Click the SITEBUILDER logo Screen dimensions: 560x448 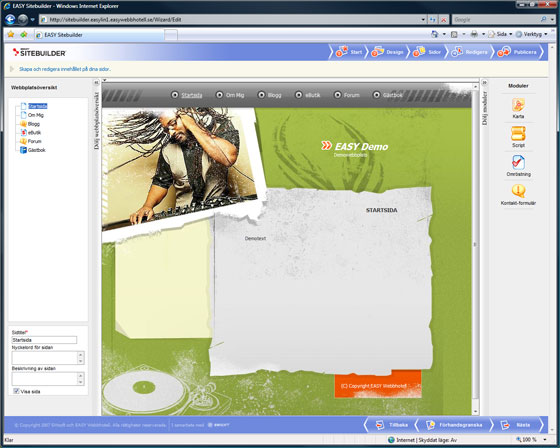pos(39,53)
